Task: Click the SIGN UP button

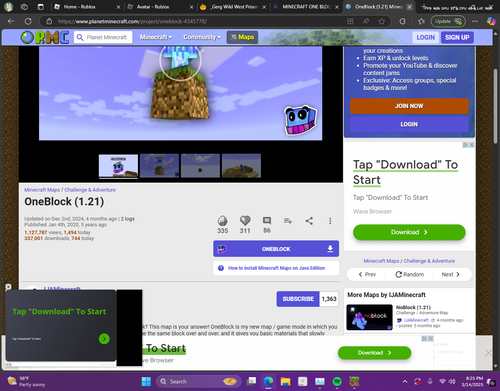Action: click(457, 37)
